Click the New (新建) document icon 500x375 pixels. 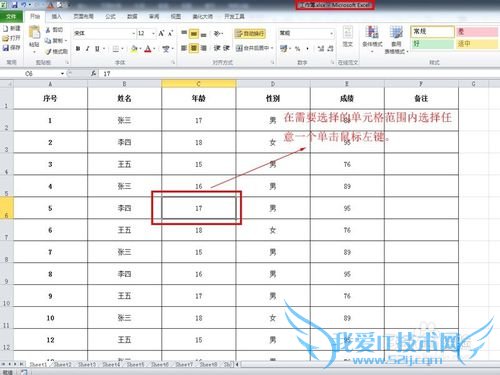pyautogui.click(x=6, y=29)
